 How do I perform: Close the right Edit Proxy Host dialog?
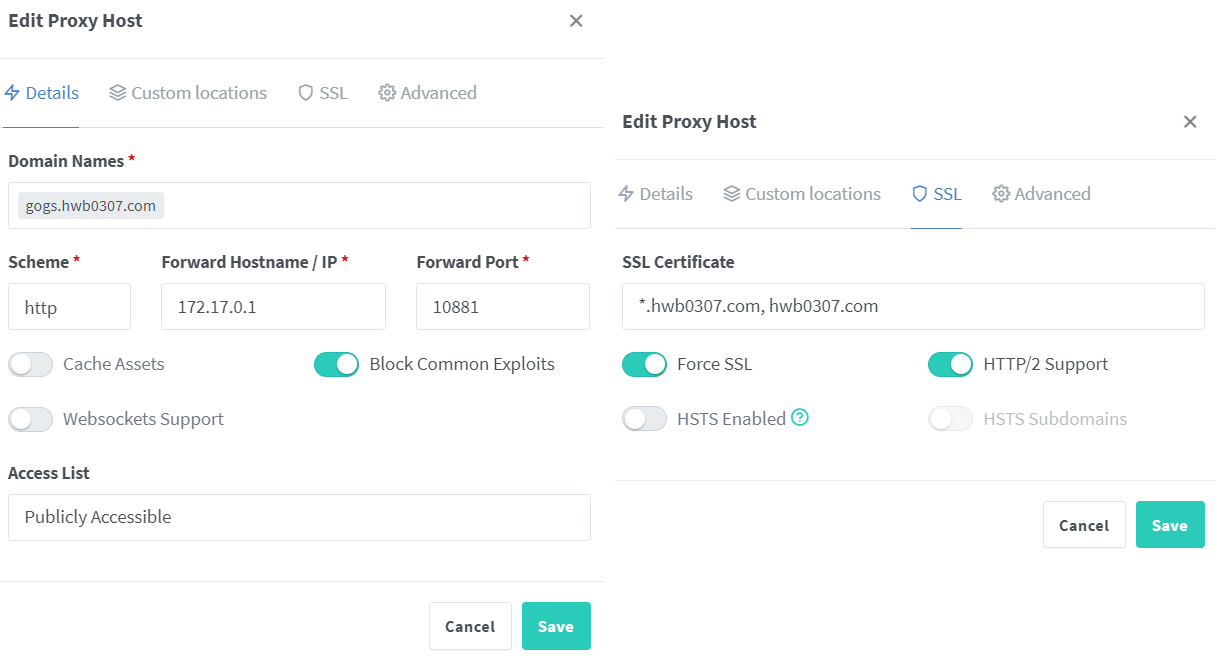pos(1190,122)
